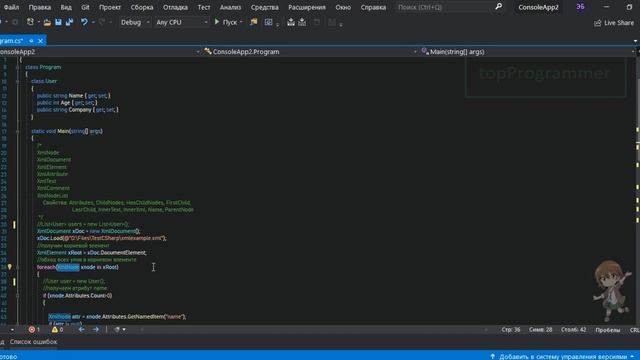Open the Окно menu
The width and height of the screenshot is (640, 360).
coord(343,7)
